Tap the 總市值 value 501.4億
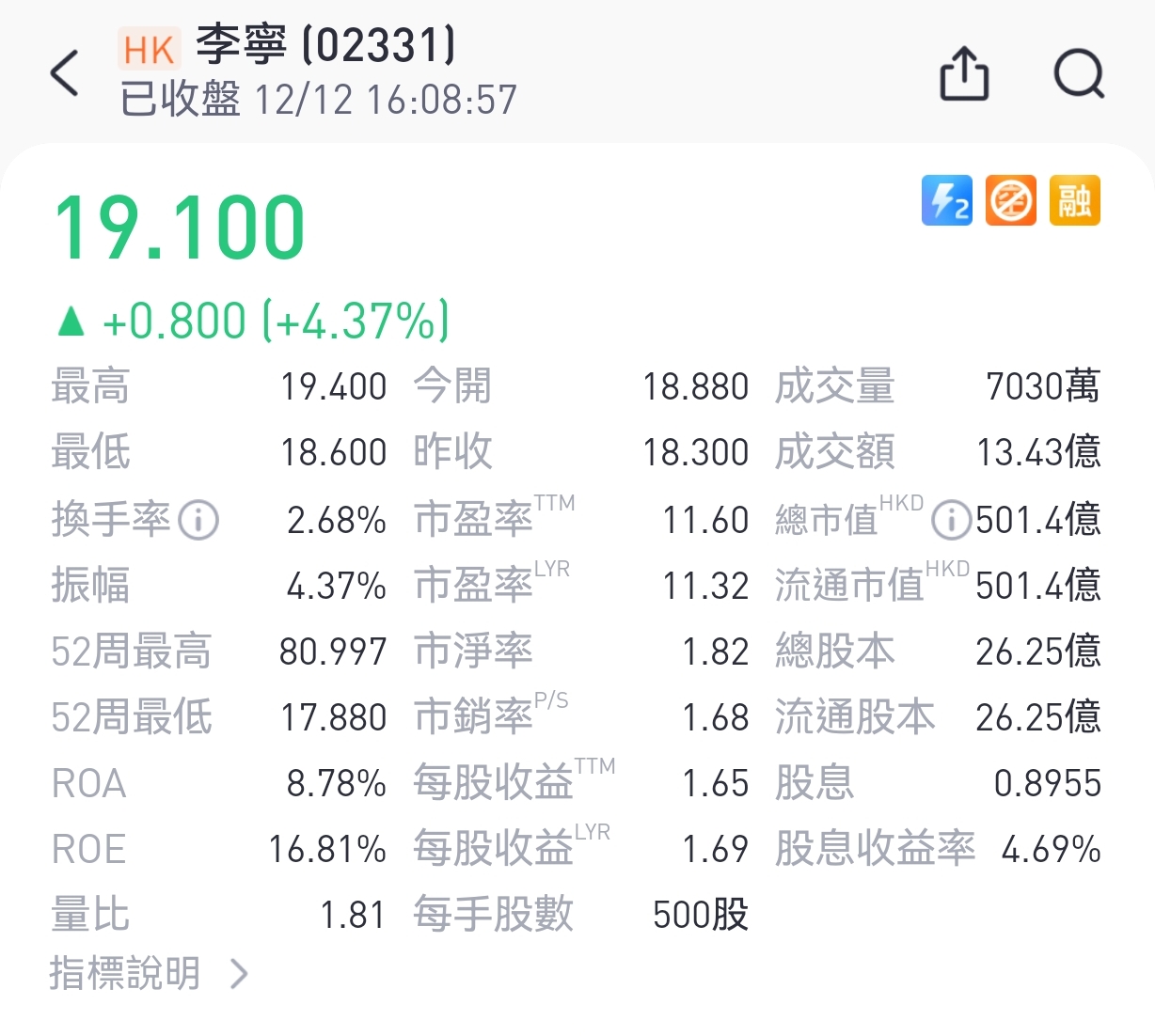This screenshot has height=1036, width=1155. pos(1038,520)
